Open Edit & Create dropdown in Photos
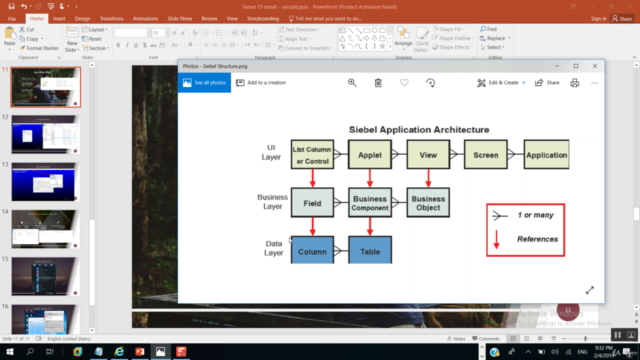Screen dimensions: 640x360 tap(501, 83)
